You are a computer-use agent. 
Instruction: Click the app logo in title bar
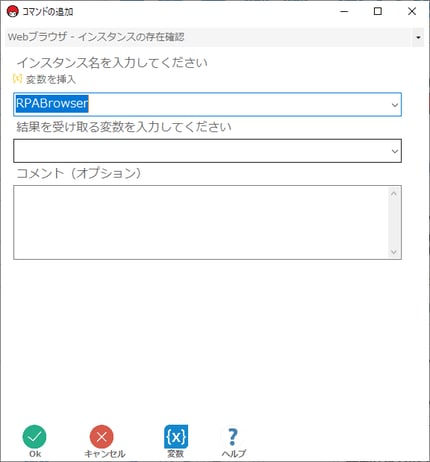pos(13,12)
